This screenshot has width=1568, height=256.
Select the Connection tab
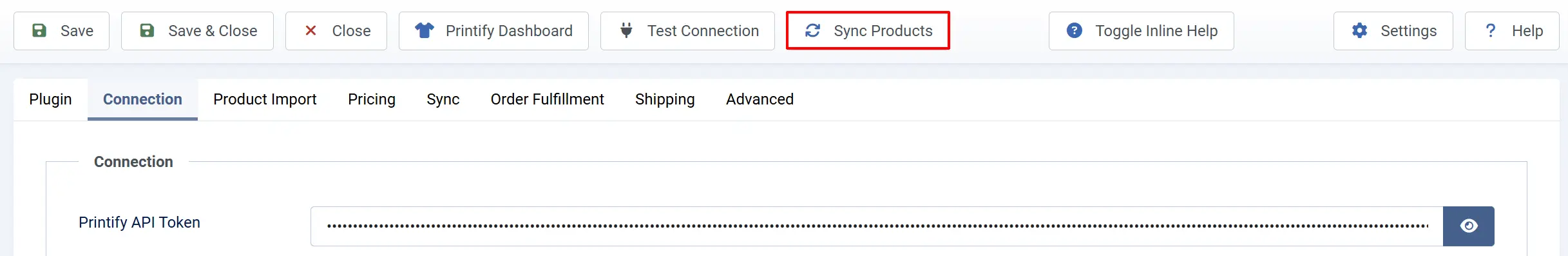[x=142, y=99]
